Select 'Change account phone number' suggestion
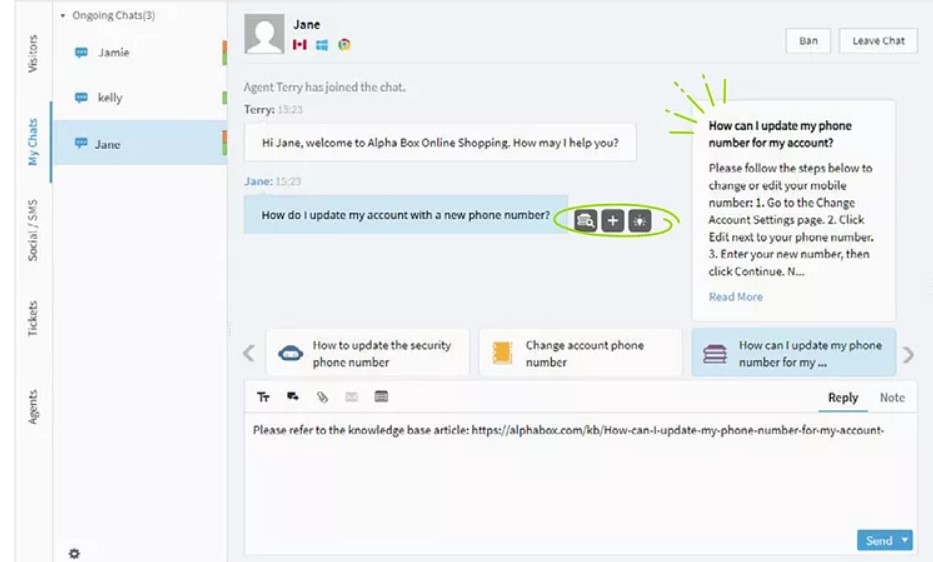This screenshot has height=562, width=933. pos(580,353)
